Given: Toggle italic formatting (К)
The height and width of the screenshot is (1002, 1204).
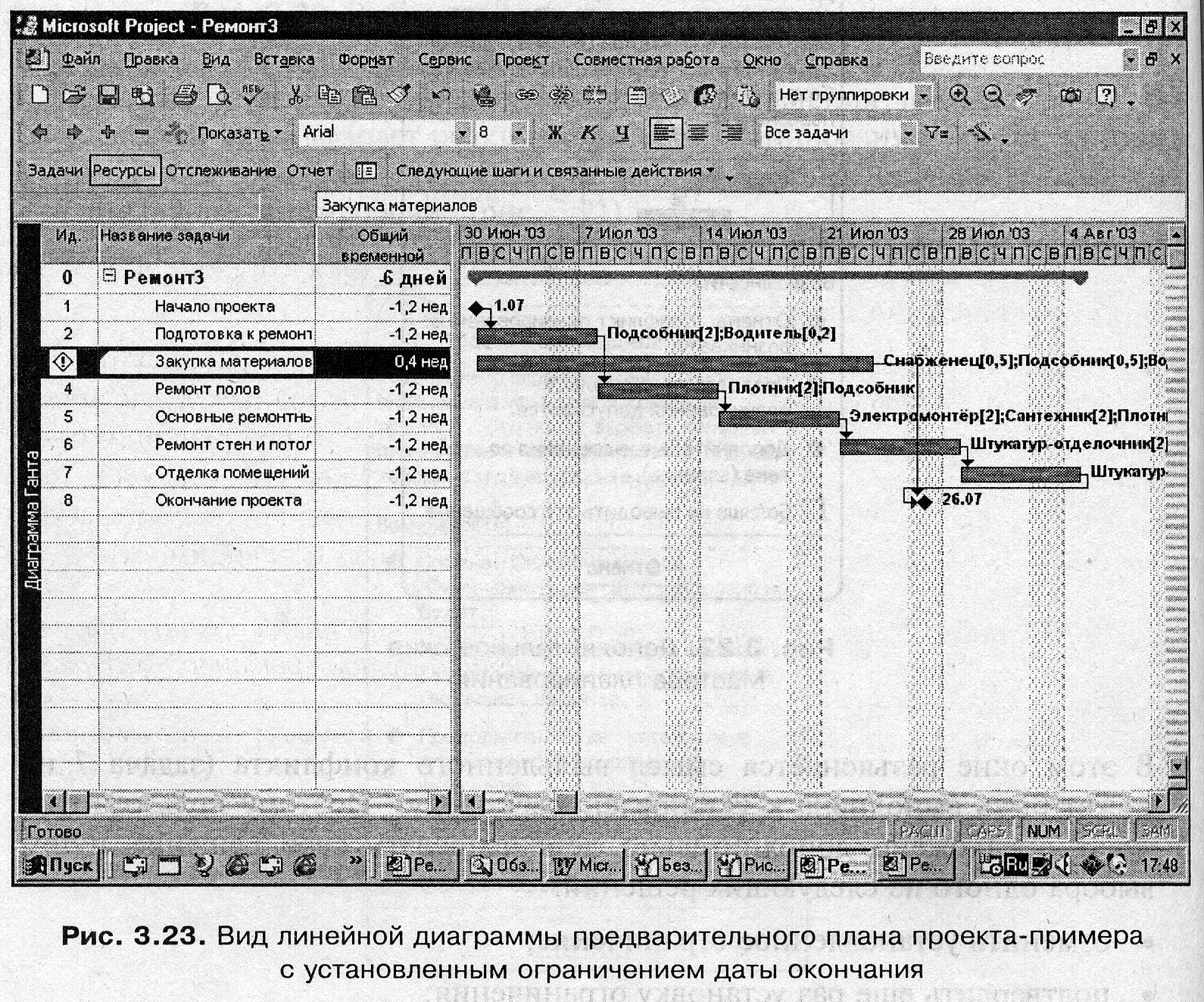Looking at the screenshot, I should tap(588, 133).
